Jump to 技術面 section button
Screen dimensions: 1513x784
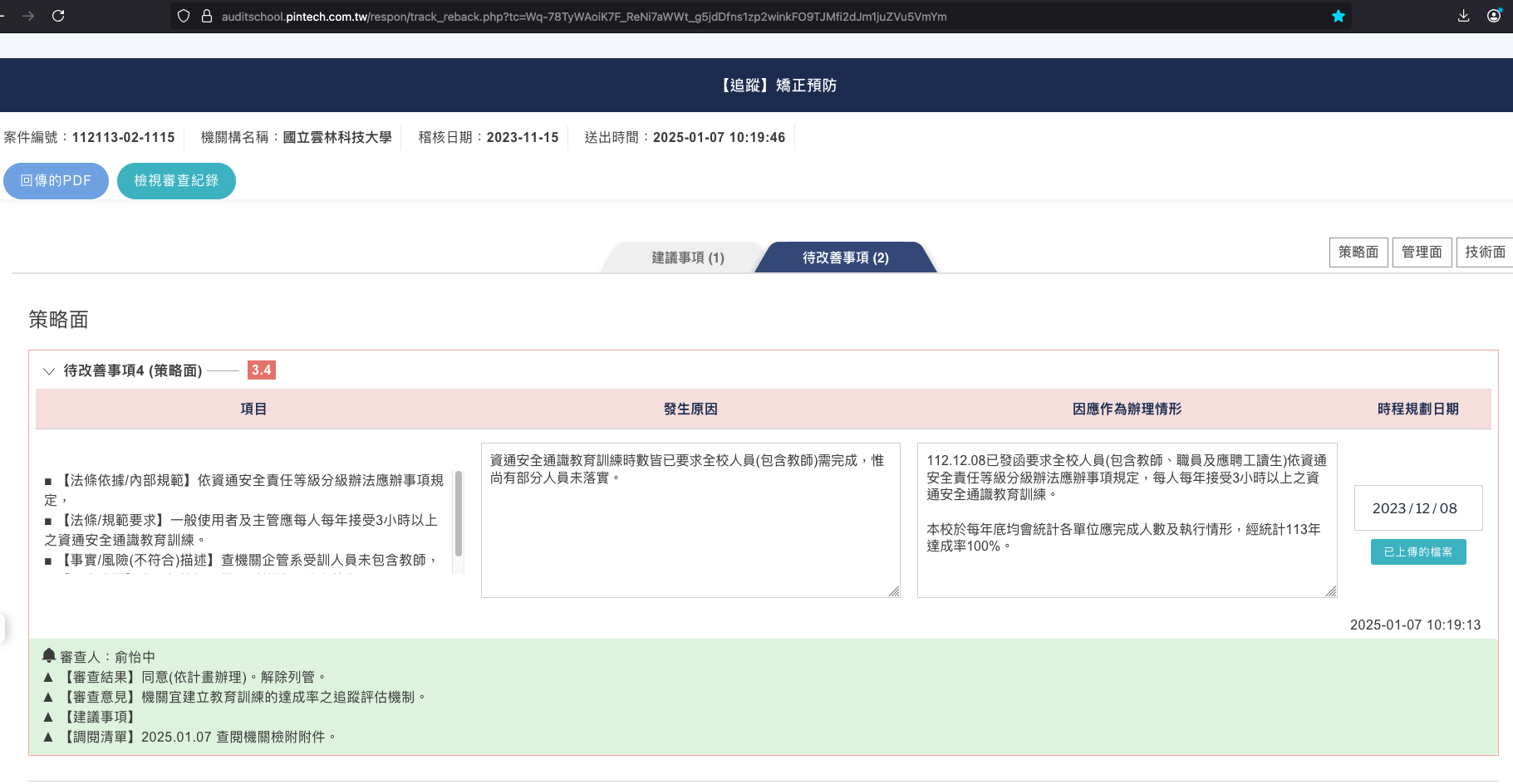[1485, 252]
